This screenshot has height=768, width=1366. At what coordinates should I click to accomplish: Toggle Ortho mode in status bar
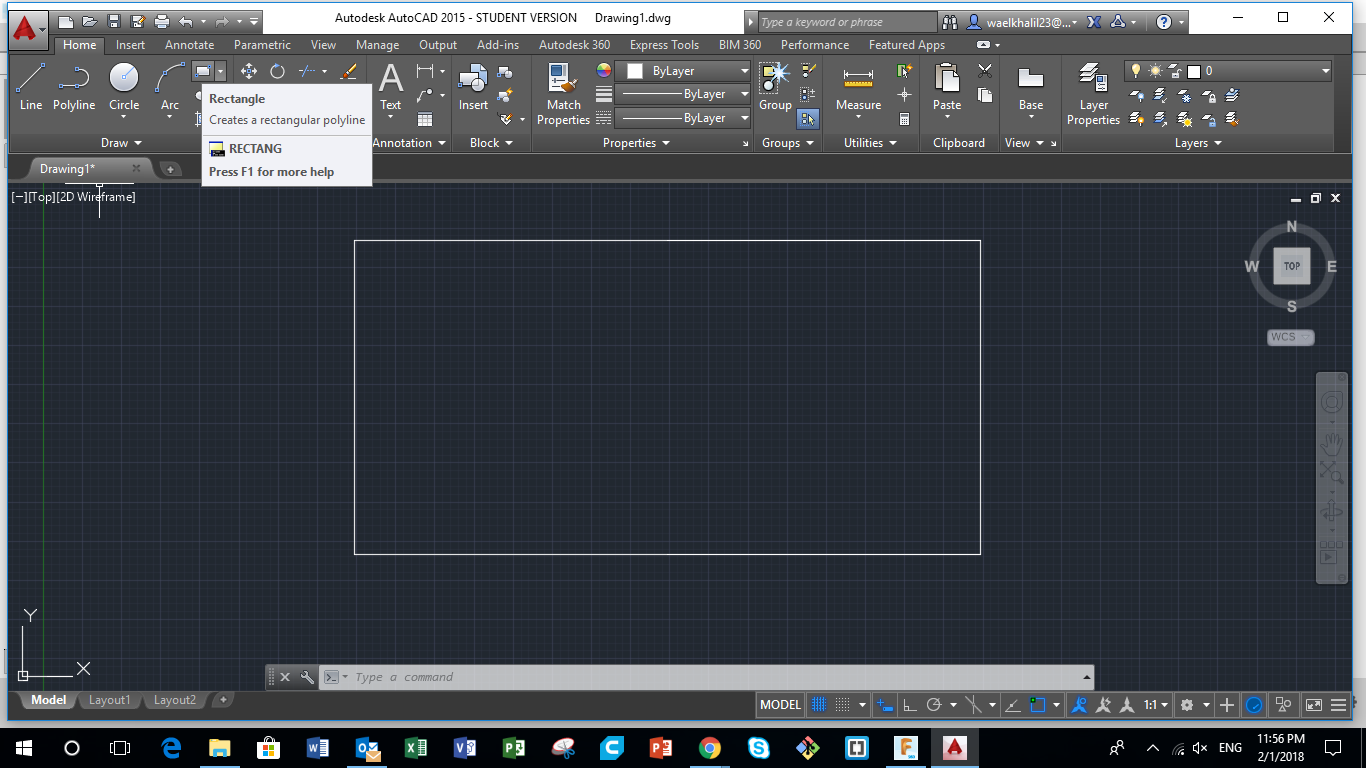[909, 705]
